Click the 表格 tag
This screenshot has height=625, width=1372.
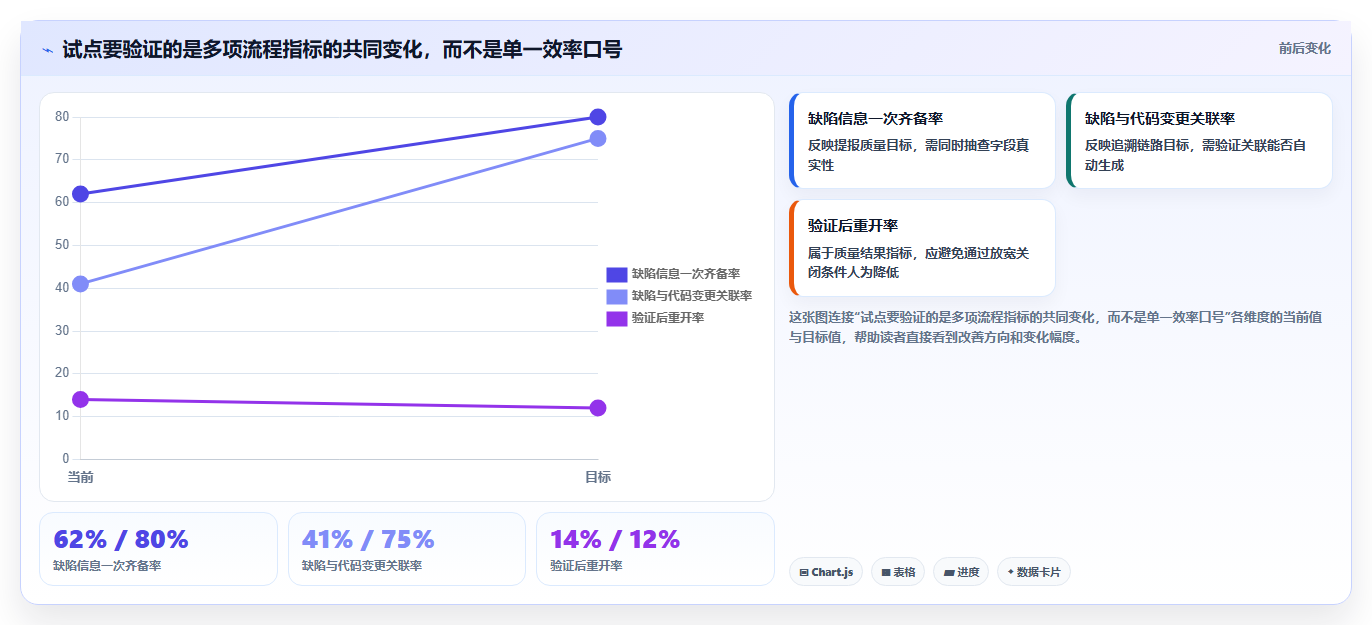click(898, 572)
